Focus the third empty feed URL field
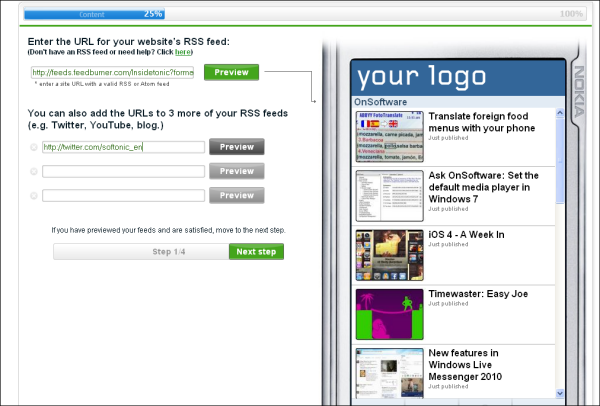 (x=122, y=196)
